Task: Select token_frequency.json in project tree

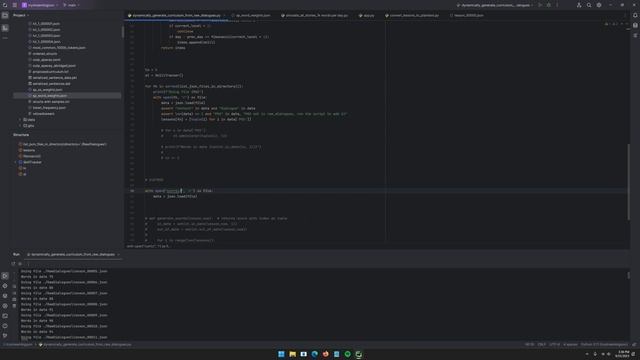Action: [49, 108]
